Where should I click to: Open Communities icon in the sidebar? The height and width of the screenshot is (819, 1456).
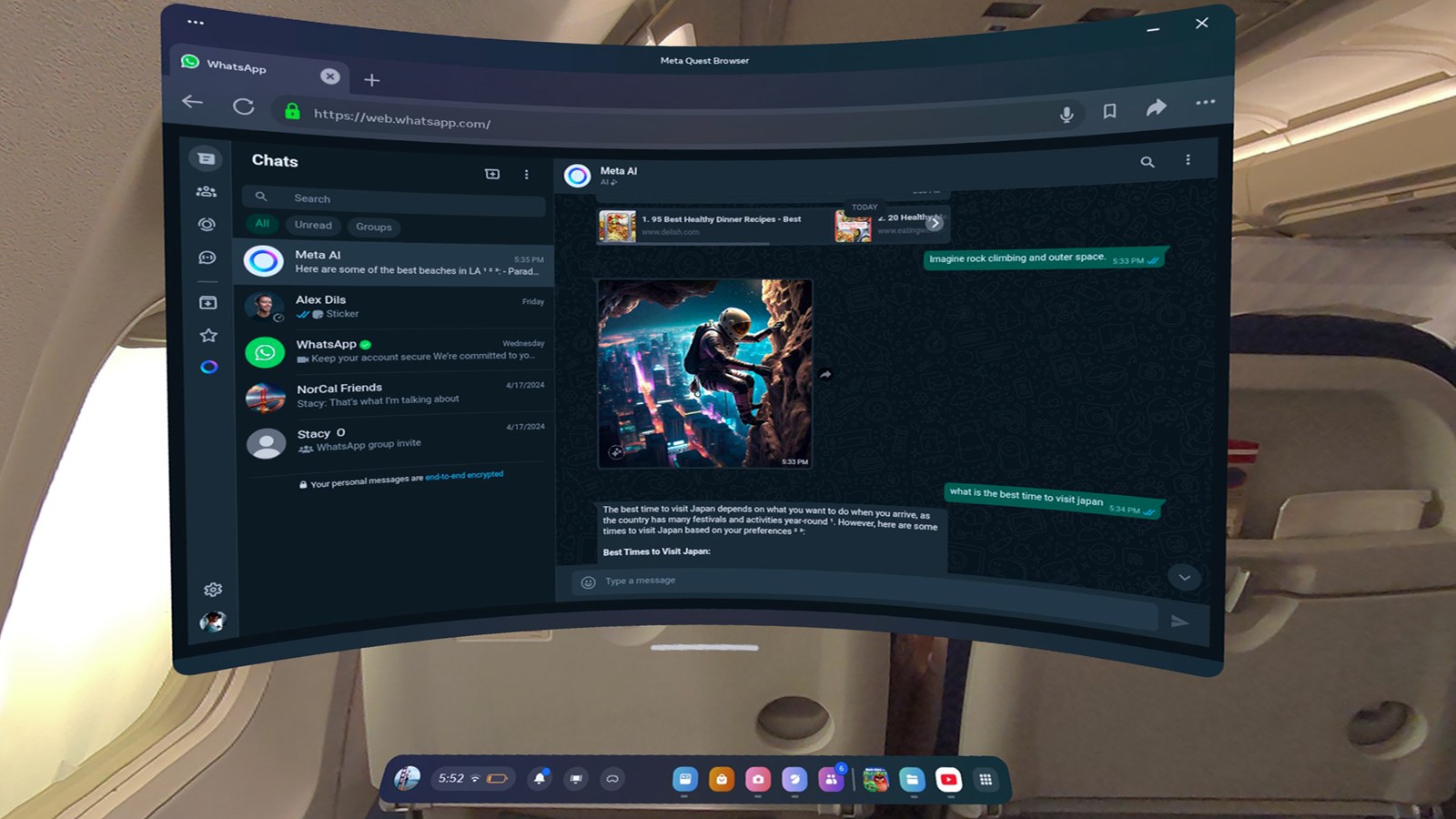coord(207,191)
